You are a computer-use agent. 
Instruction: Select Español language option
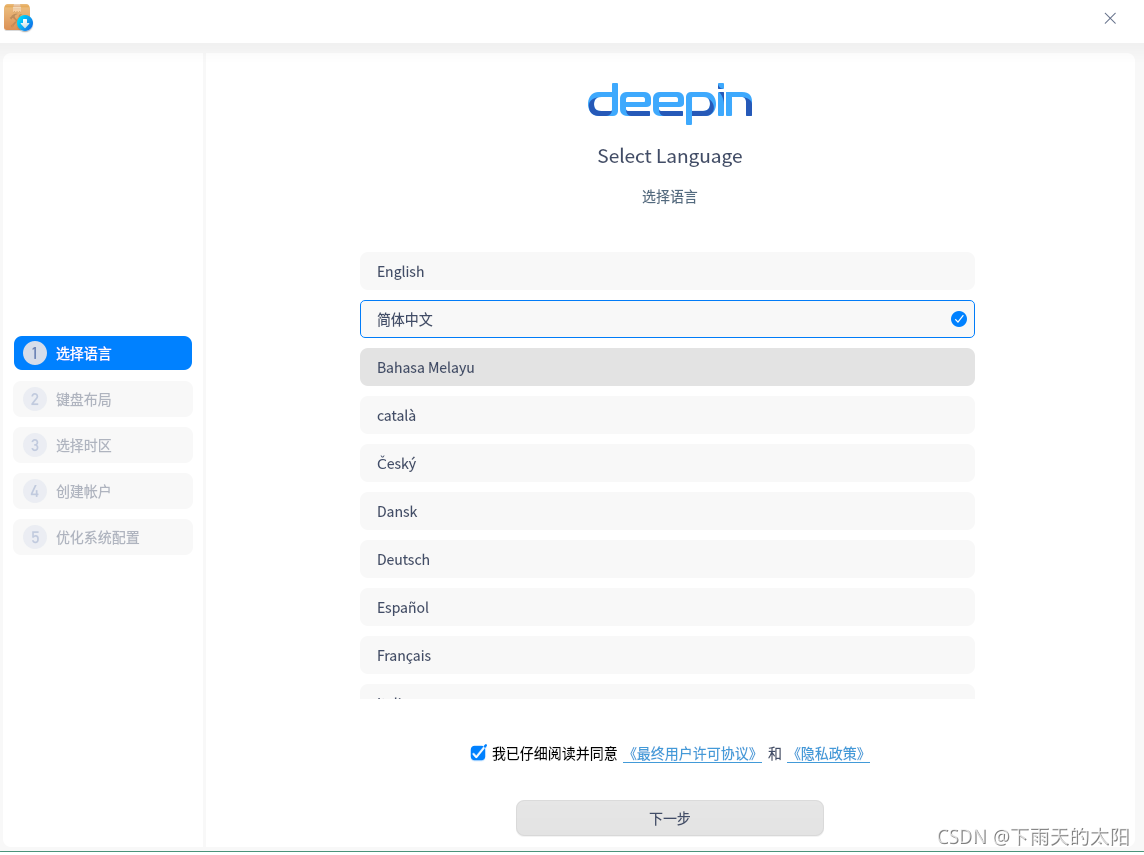point(667,607)
